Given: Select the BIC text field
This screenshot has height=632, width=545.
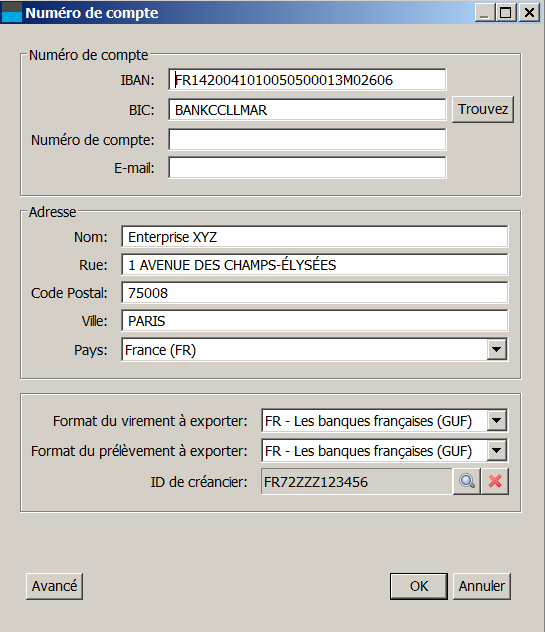Looking at the screenshot, I should click(x=307, y=110).
